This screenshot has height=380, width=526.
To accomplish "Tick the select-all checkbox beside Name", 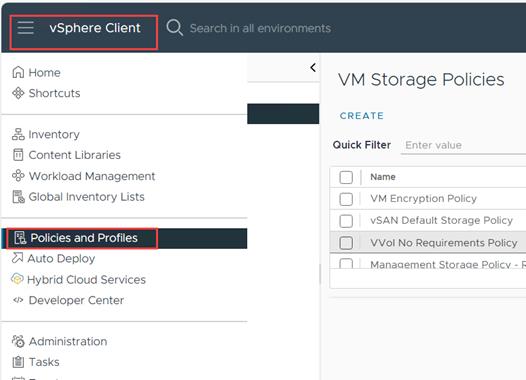I will 346,177.
